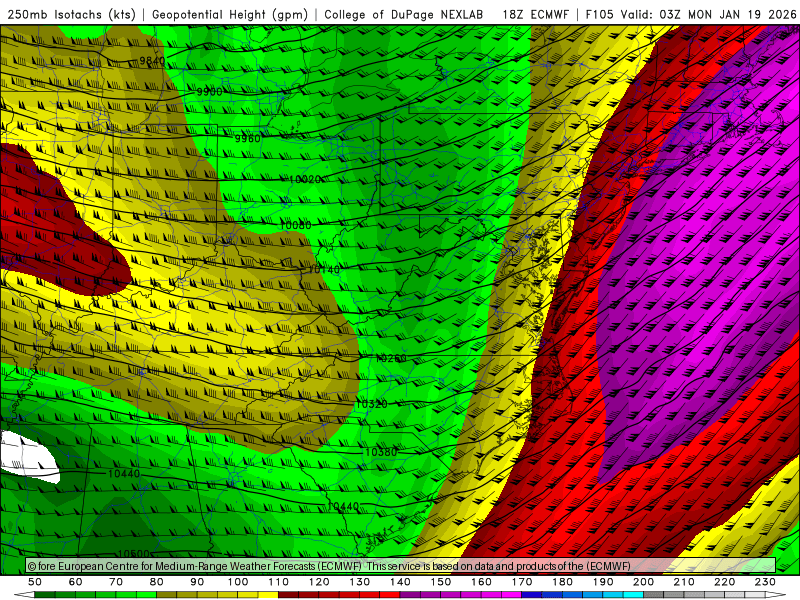800x600 pixels.
Task: Click the 130 value on the color scale
Action: (360, 582)
